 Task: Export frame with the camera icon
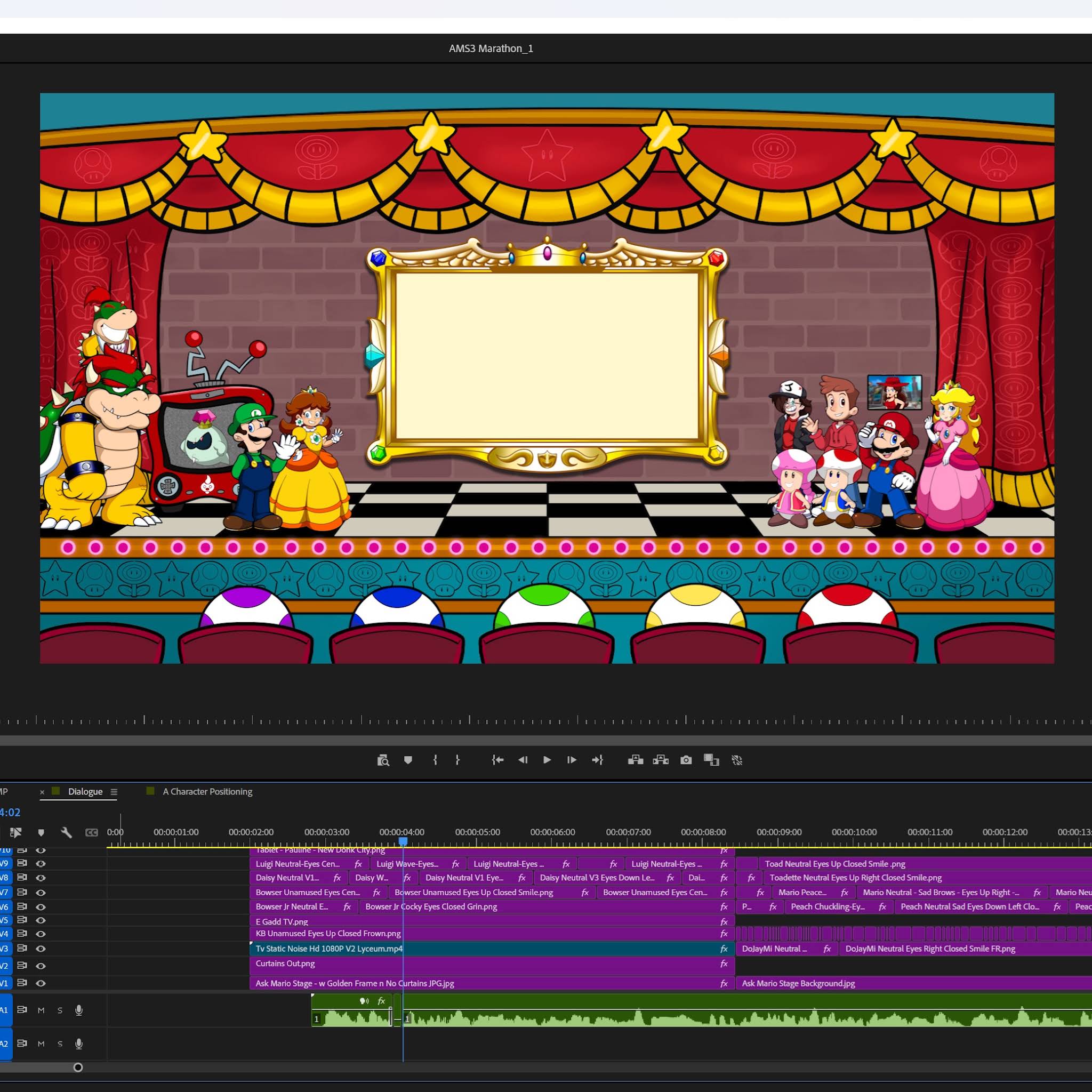click(686, 760)
